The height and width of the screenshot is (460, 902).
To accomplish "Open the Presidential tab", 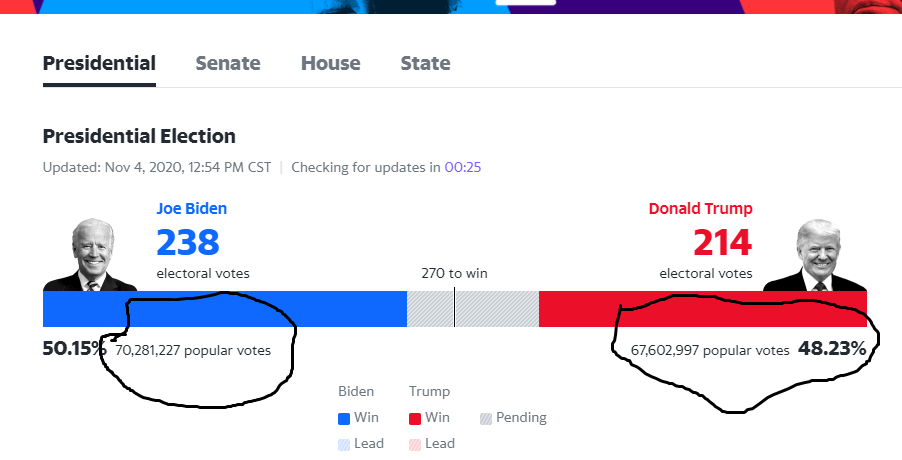I will pos(99,64).
